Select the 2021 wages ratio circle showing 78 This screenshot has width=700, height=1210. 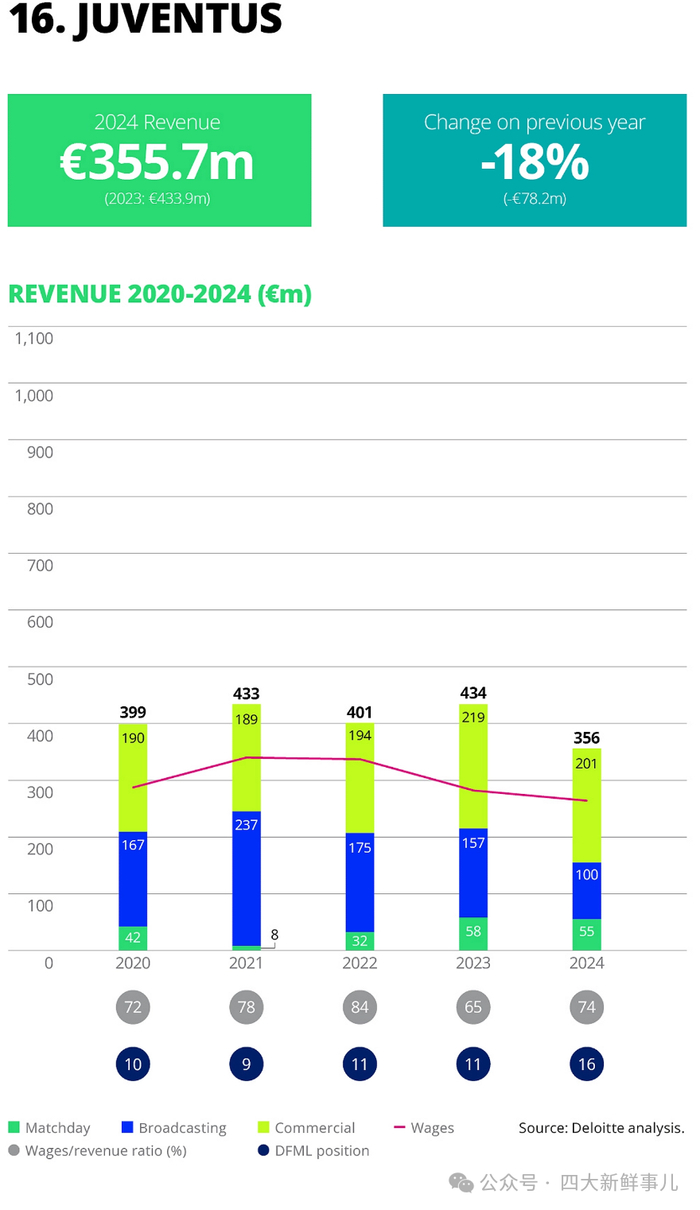[246, 1007]
